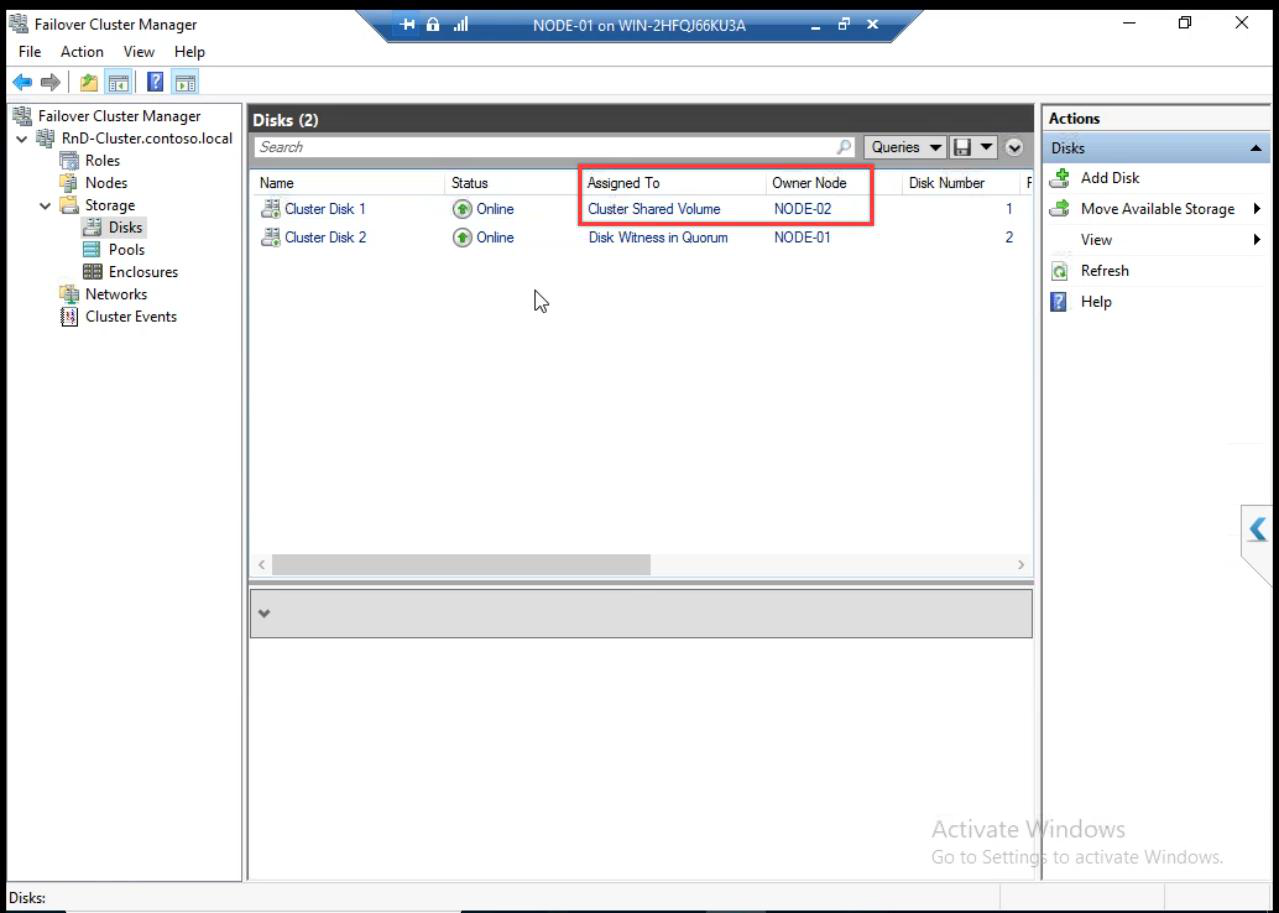Screen dimensions: 1279x913
Task: Click the Networks icon in the tree
Action: click(x=69, y=294)
